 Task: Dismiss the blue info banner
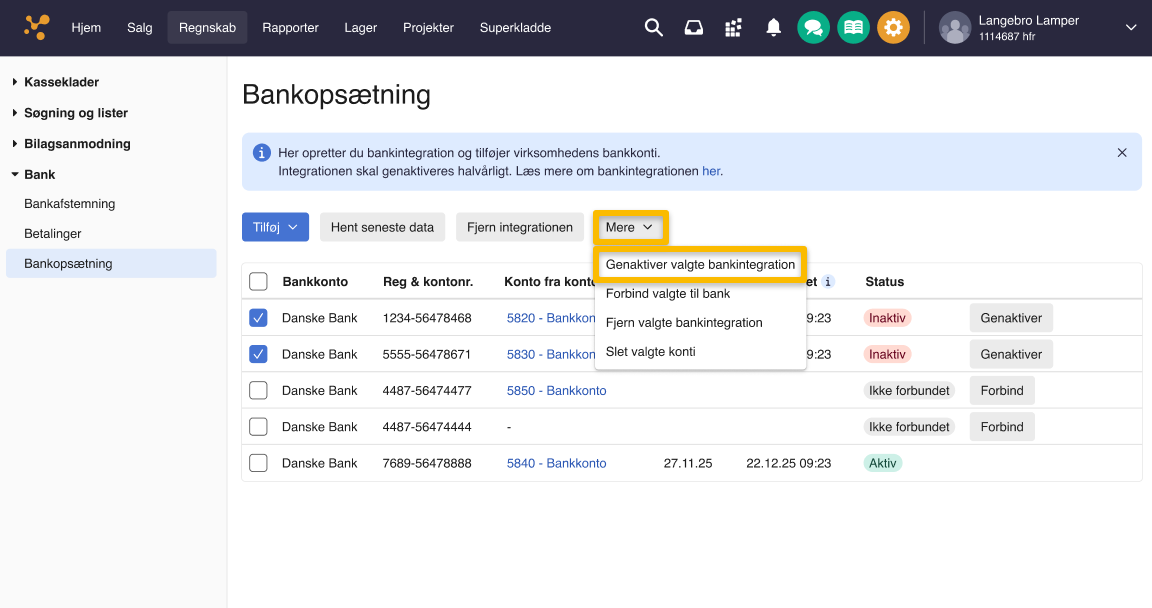pyautogui.click(x=1122, y=153)
